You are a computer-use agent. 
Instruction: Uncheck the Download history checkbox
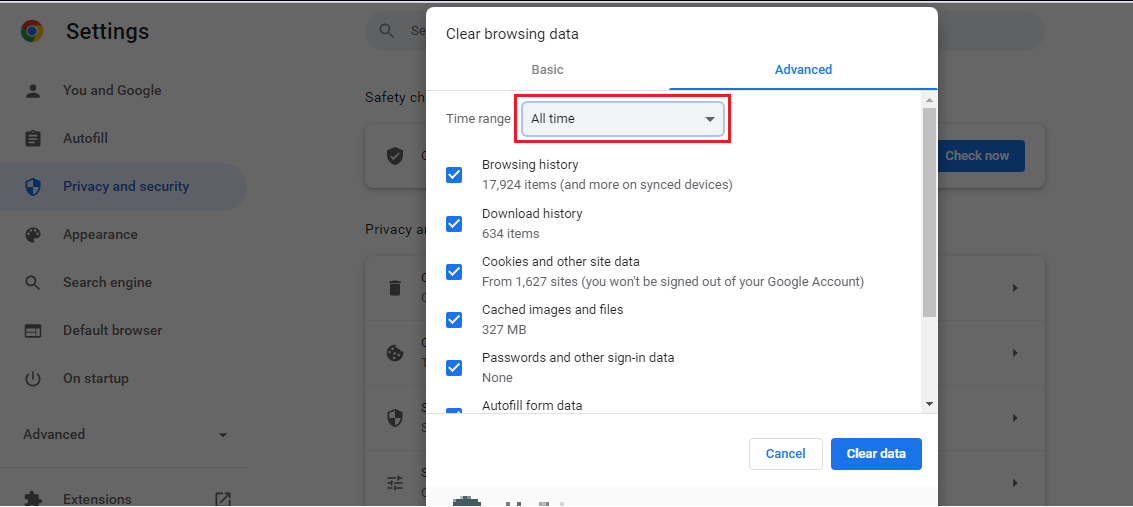coord(454,223)
